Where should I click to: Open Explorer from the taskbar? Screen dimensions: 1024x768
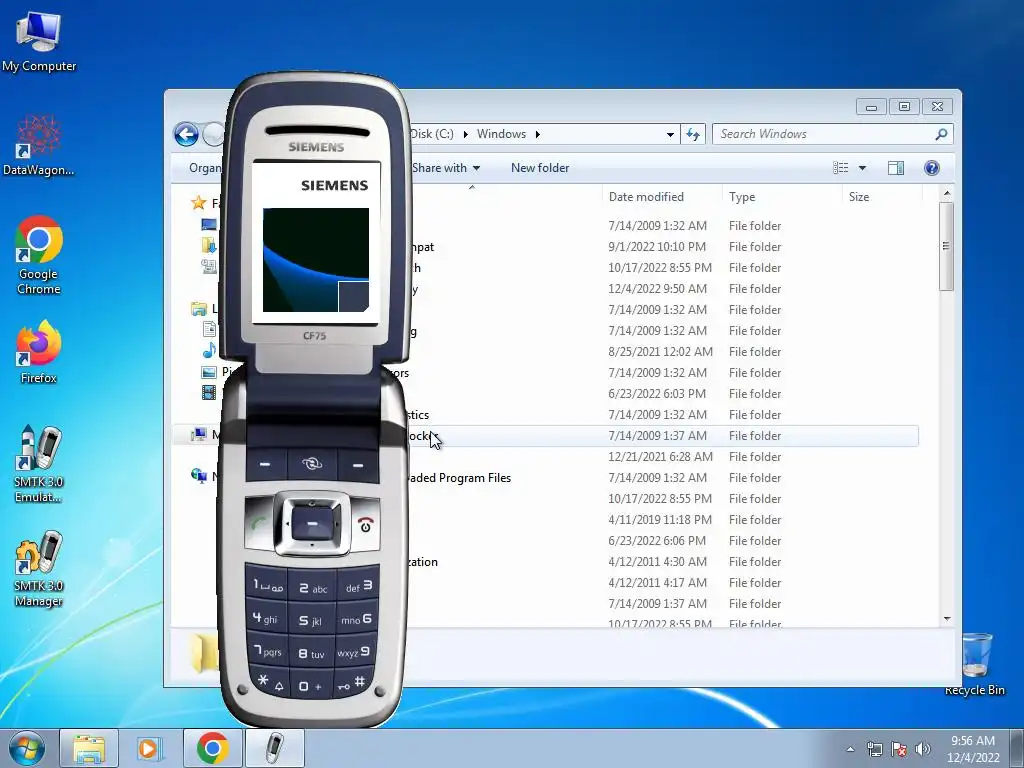click(x=89, y=748)
